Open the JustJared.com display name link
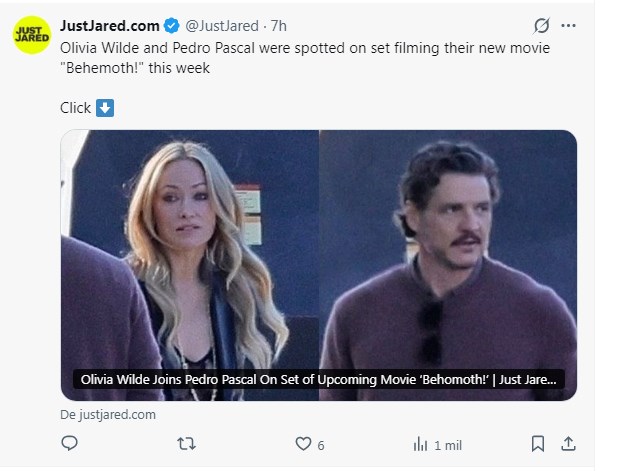 click(x=109, y=25)
